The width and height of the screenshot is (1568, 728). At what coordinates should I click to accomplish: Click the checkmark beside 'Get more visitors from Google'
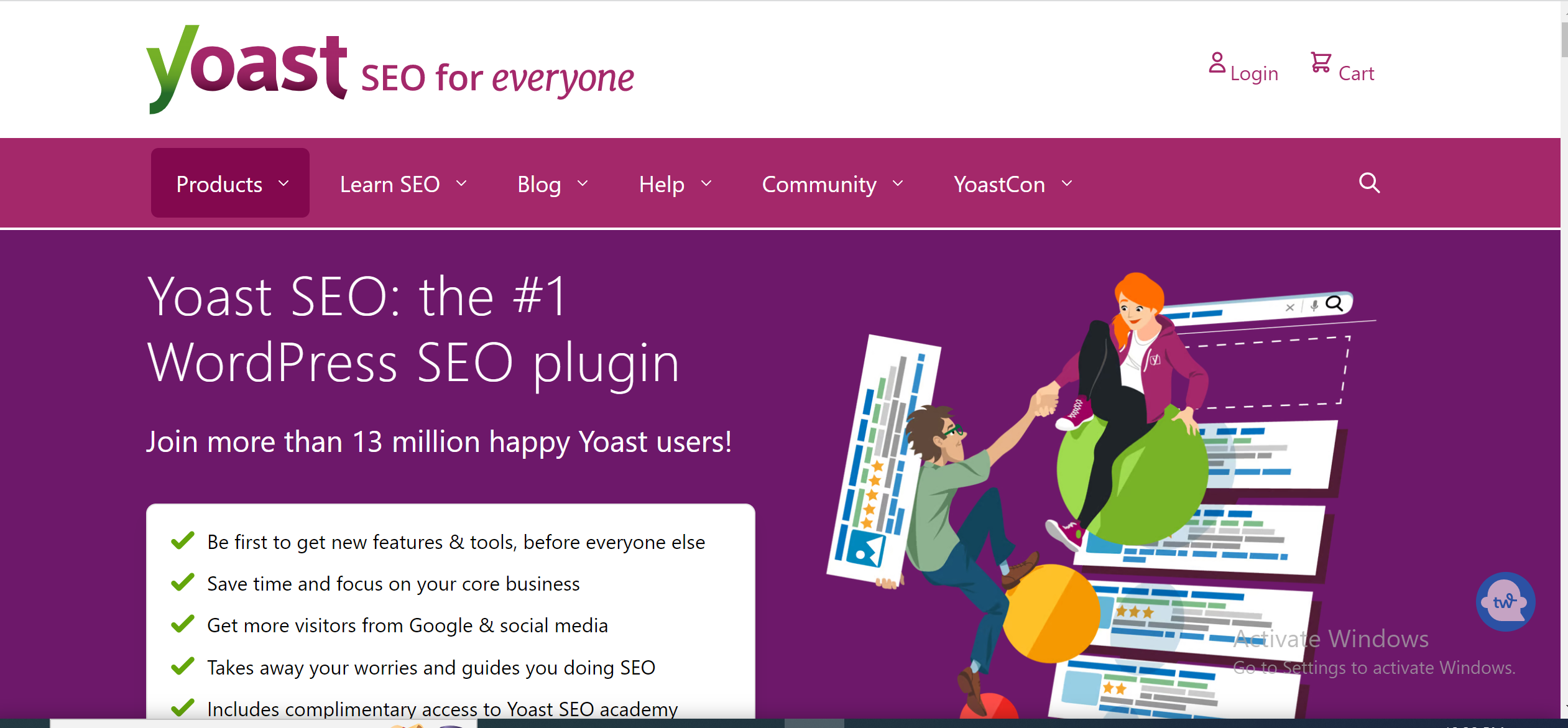183,624
